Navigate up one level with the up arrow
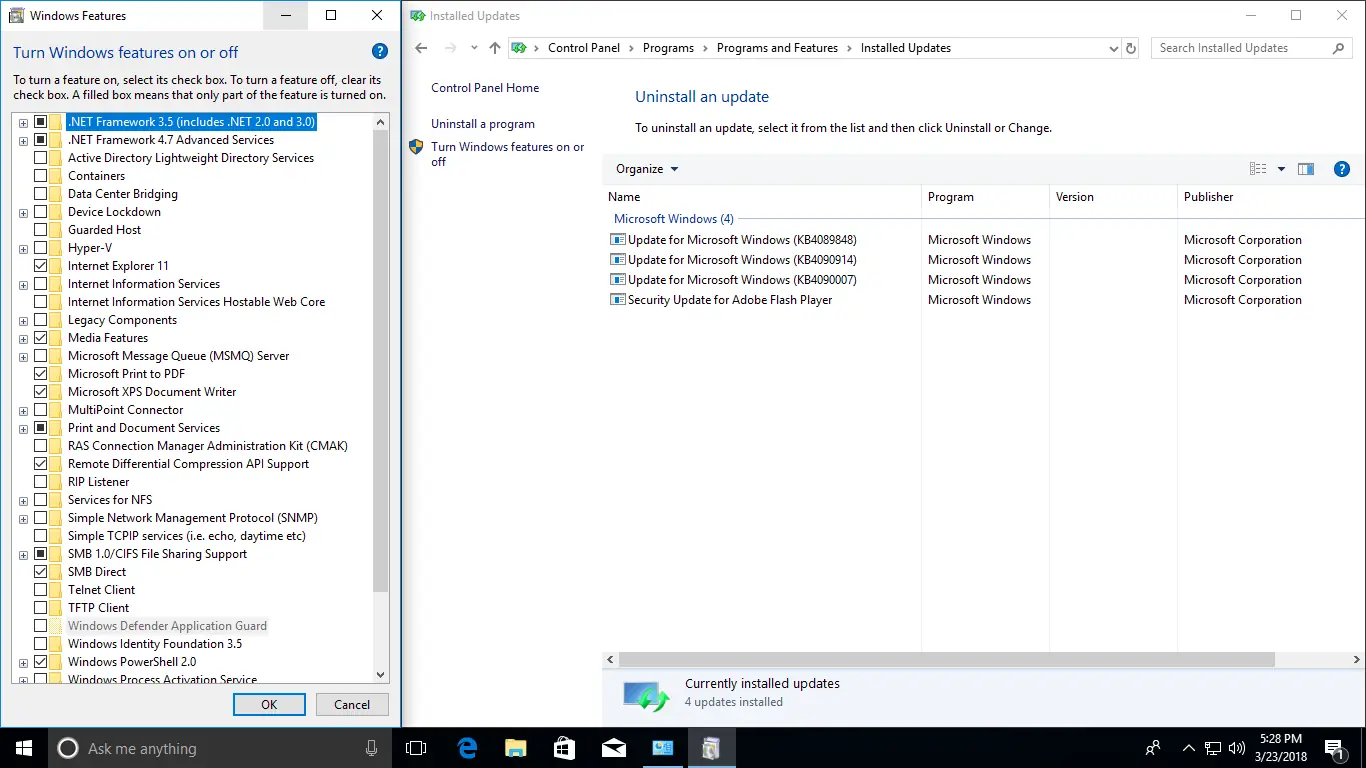This screenshot has width=1366, height=768. coord(494,47)
